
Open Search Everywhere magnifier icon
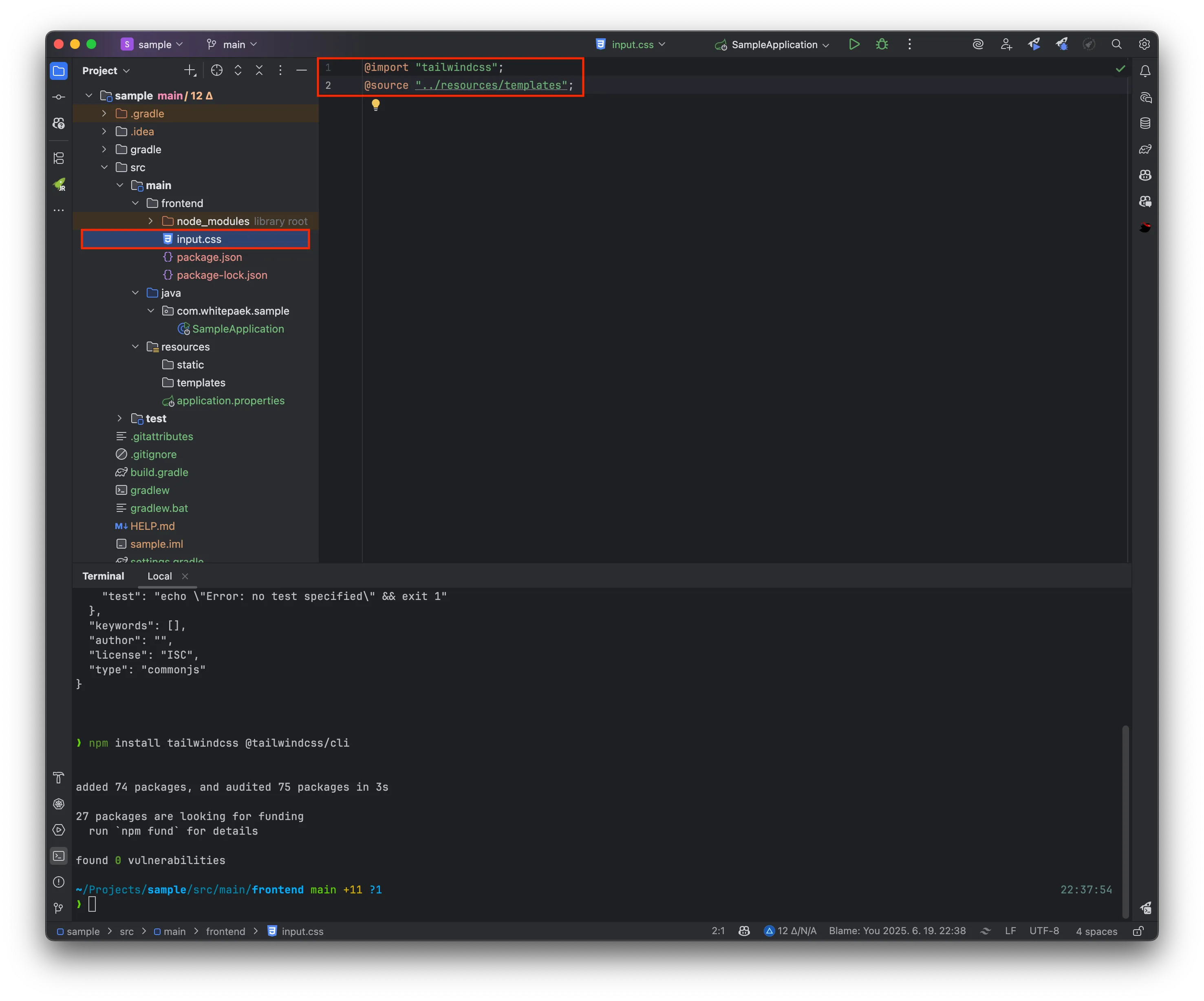tap(1116, 44)
